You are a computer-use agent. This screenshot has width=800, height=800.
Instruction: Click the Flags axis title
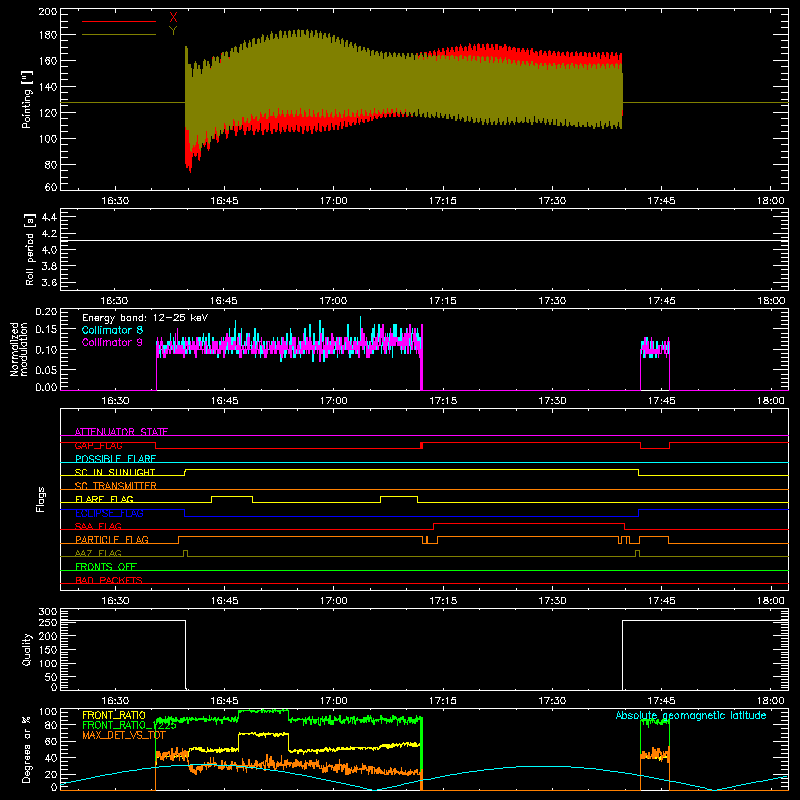tap(41, 499)
